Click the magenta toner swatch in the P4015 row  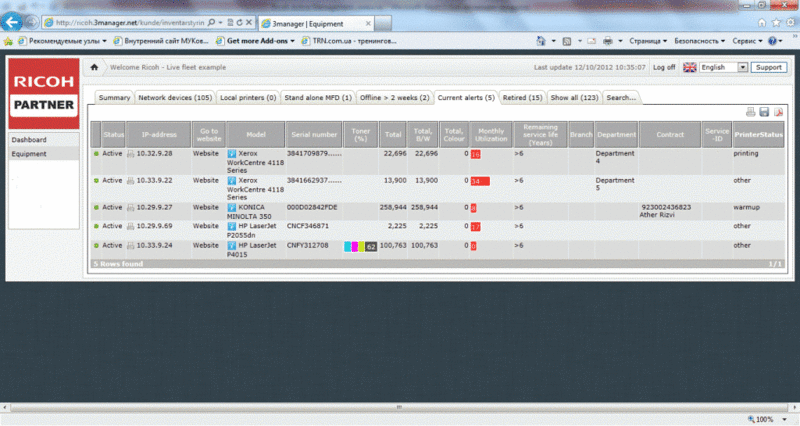355,247
